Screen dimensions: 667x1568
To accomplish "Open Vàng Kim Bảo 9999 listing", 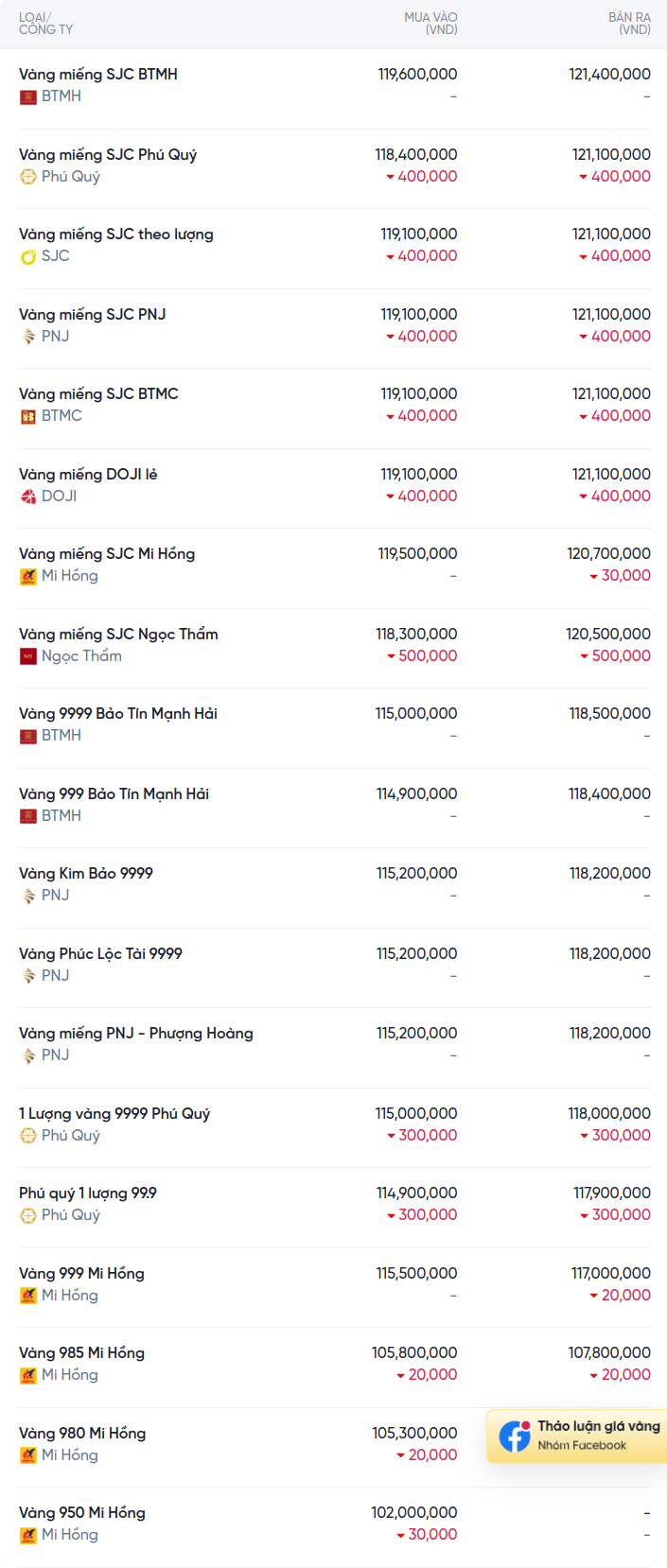I will (x=333, y=888).
